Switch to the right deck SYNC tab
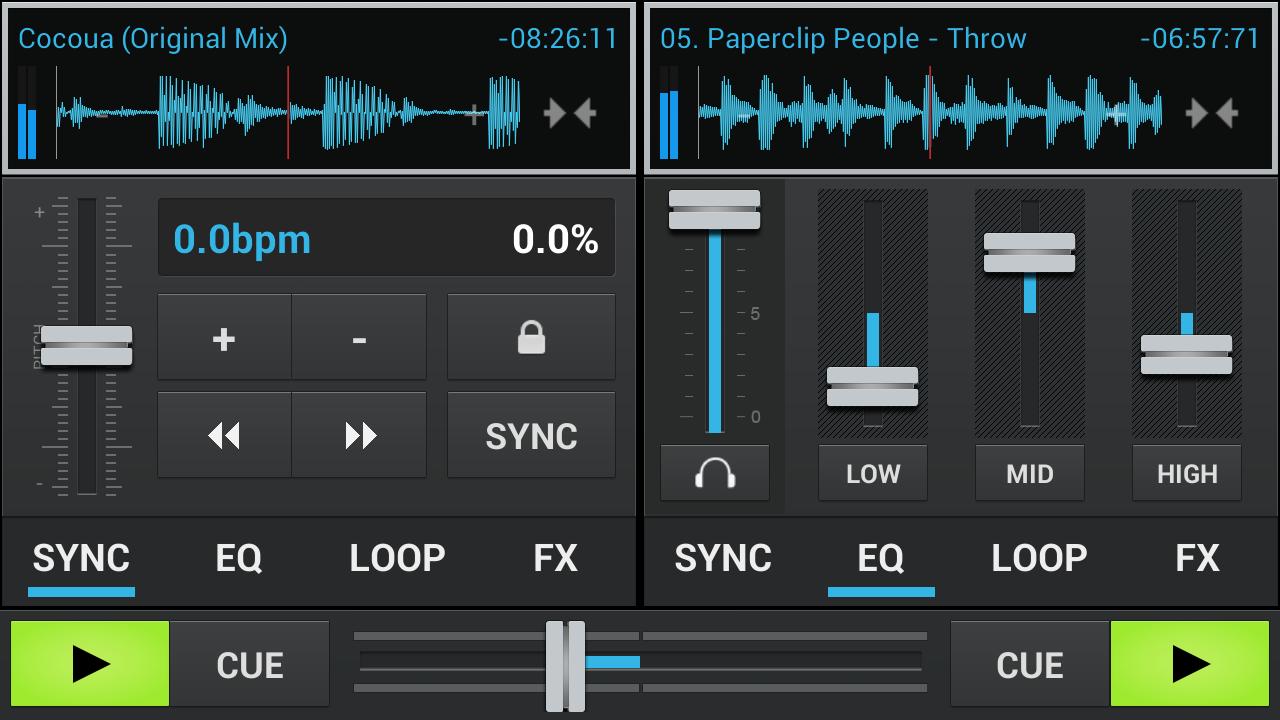 pos(723,558)
